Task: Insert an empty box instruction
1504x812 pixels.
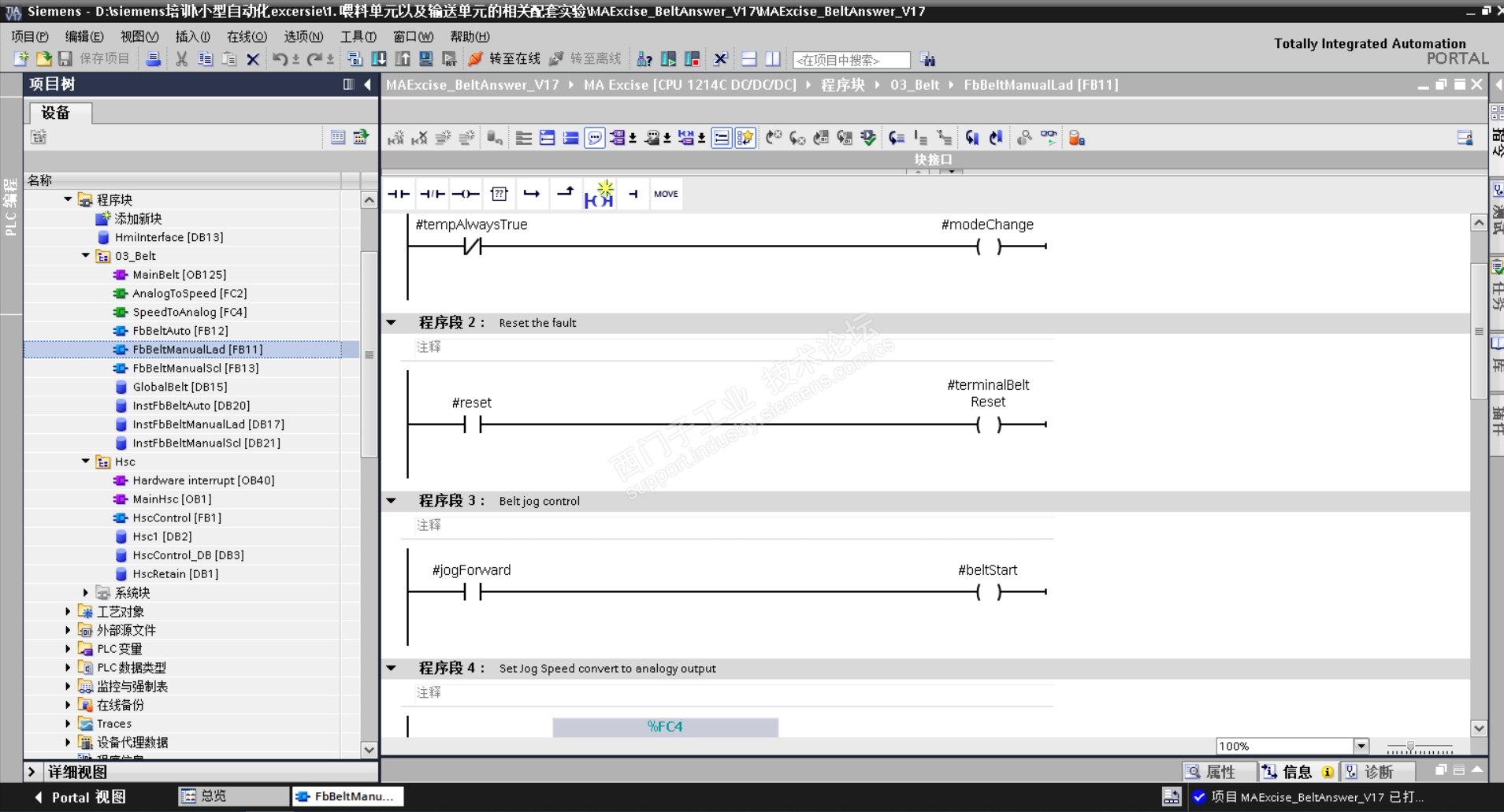Action: tap(499, 194)
